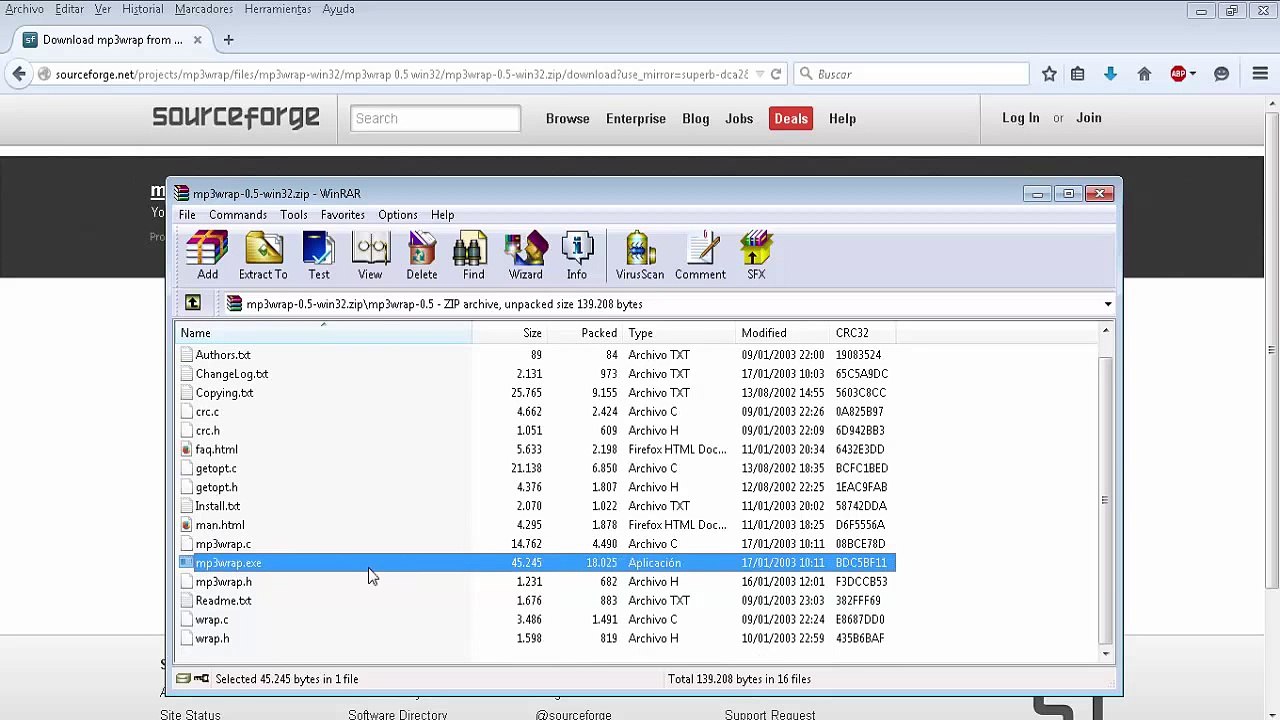Screen dimensions: 1280x720
Task: Click the Adblock Plus icon
Action: click(1178, 74)
